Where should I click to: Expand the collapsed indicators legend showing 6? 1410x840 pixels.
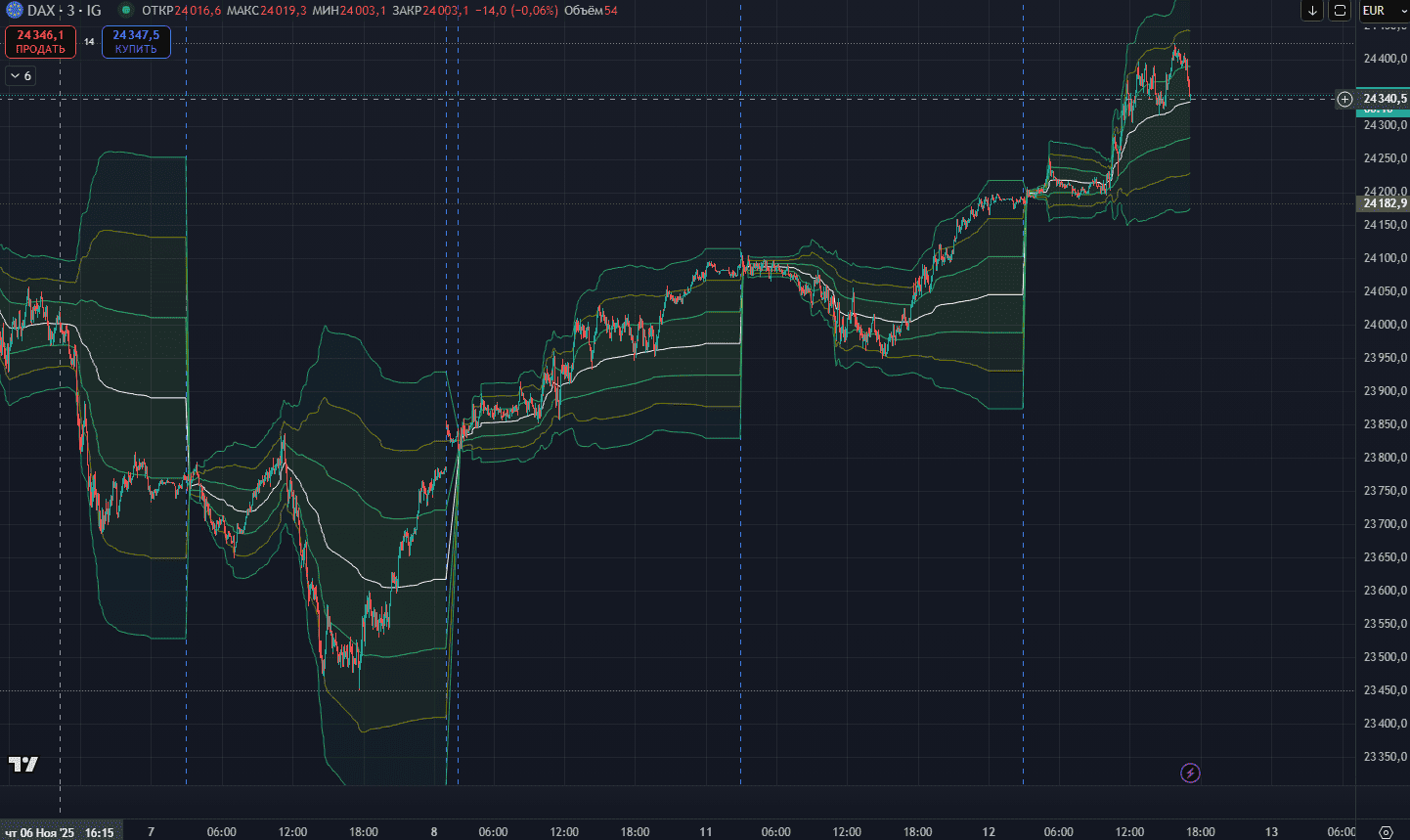point(21,75)
